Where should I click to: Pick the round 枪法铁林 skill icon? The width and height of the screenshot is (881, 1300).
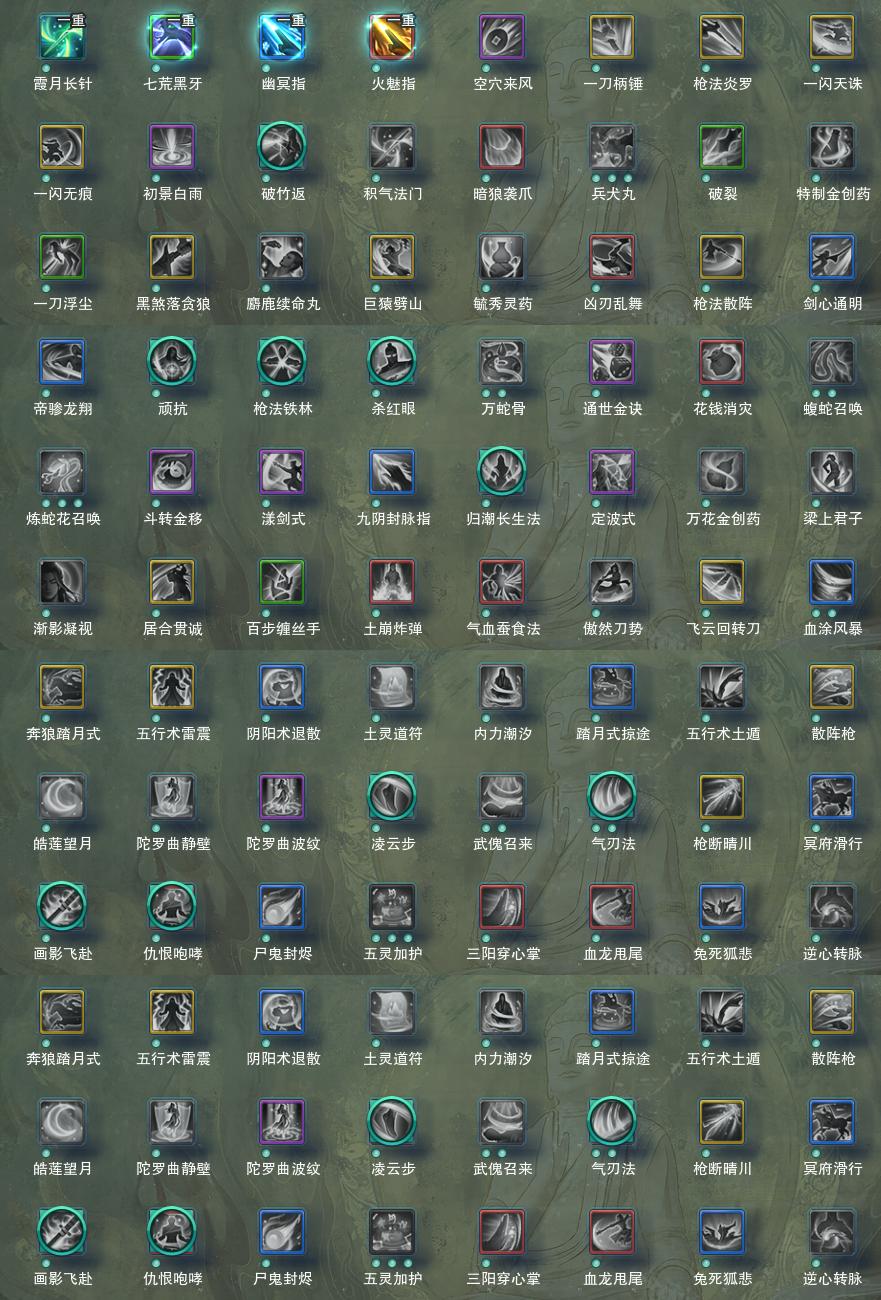[x=282, y=362]
